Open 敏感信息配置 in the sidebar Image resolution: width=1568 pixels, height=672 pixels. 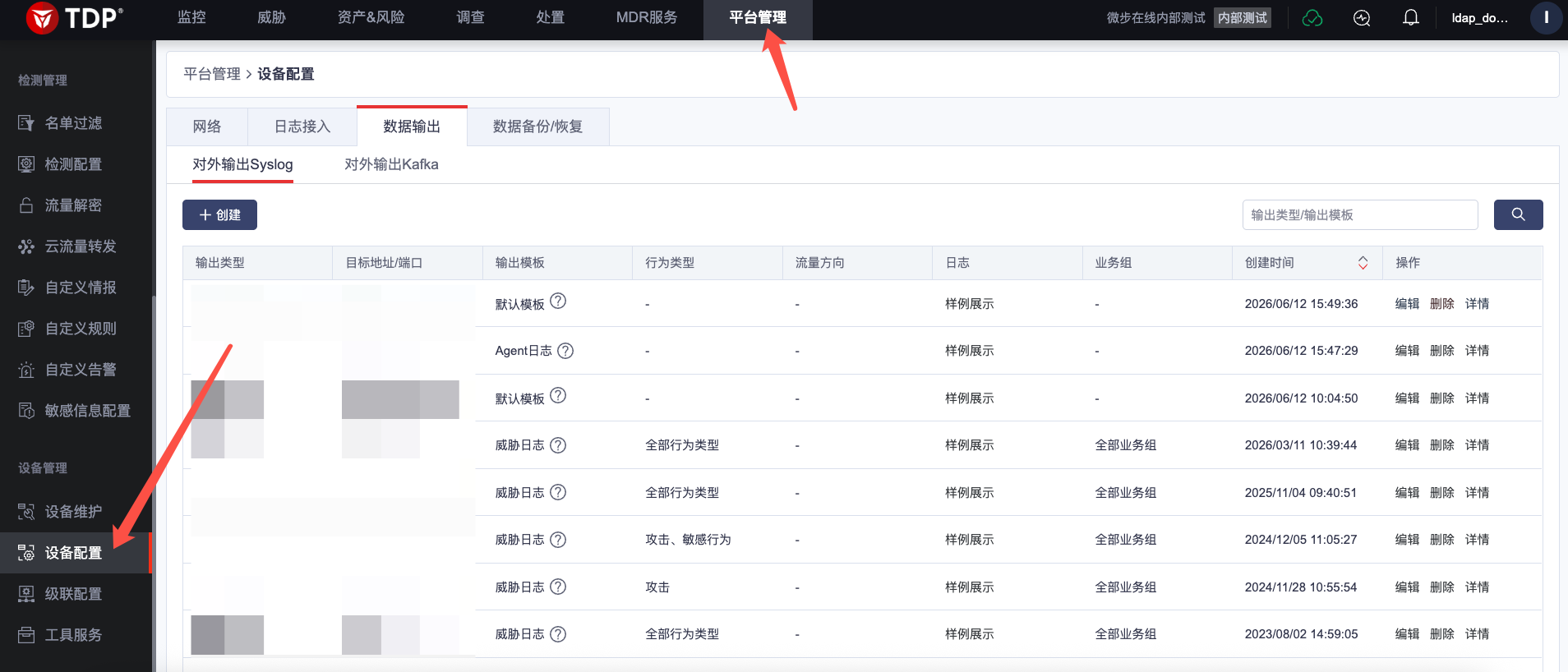point(87,411)
